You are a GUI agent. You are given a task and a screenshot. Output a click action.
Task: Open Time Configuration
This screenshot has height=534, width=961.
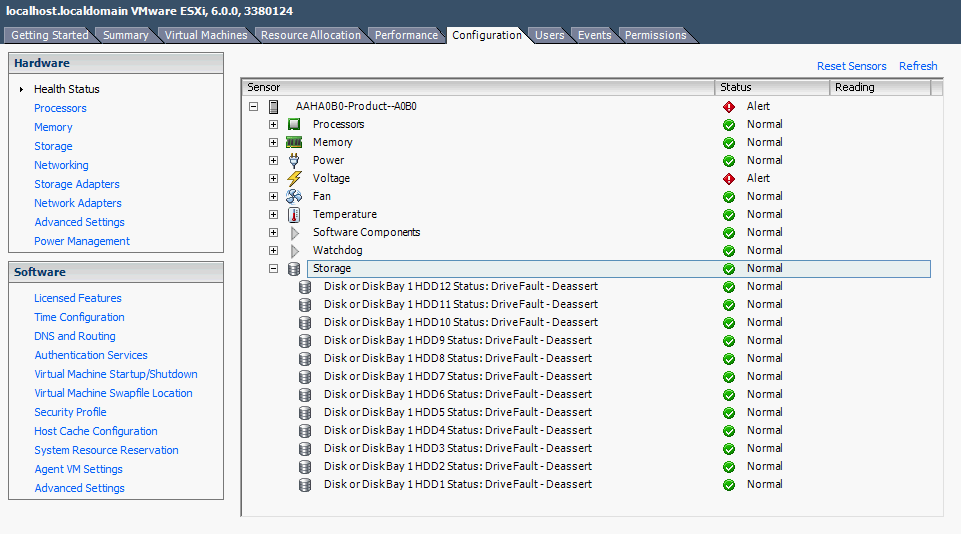79,318
